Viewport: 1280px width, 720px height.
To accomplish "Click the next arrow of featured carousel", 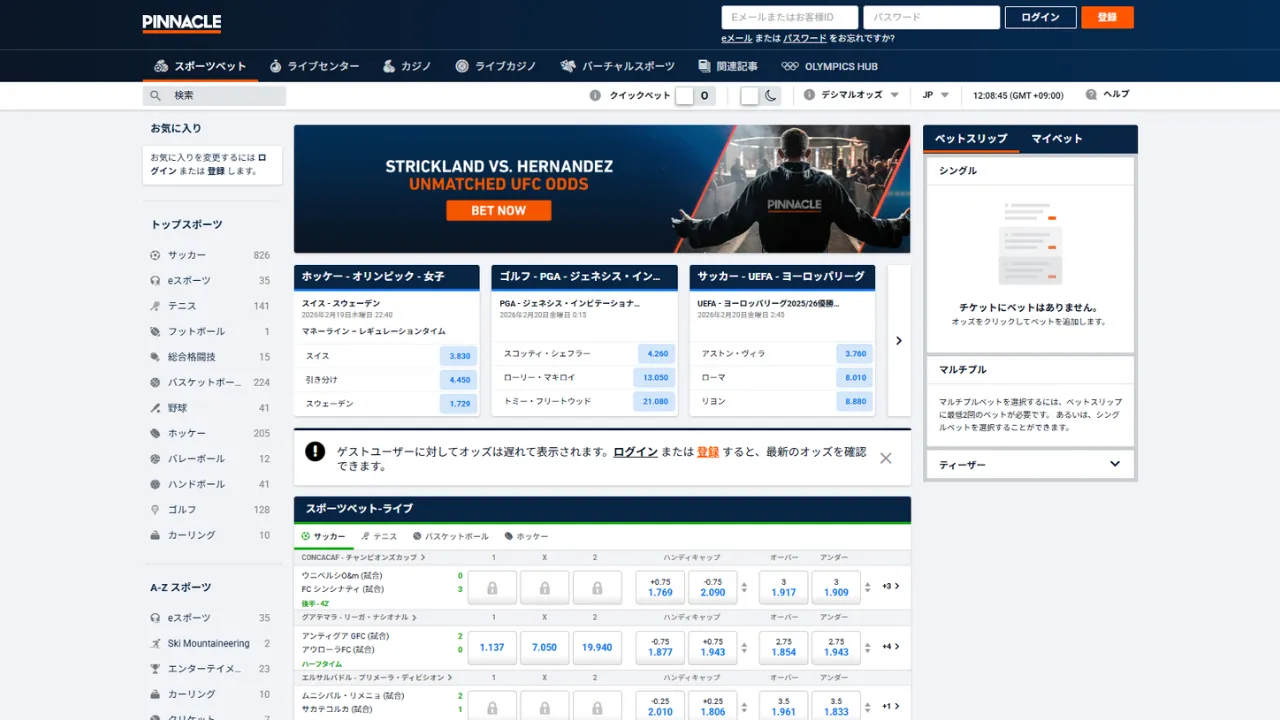I will [x=898, y=341].
